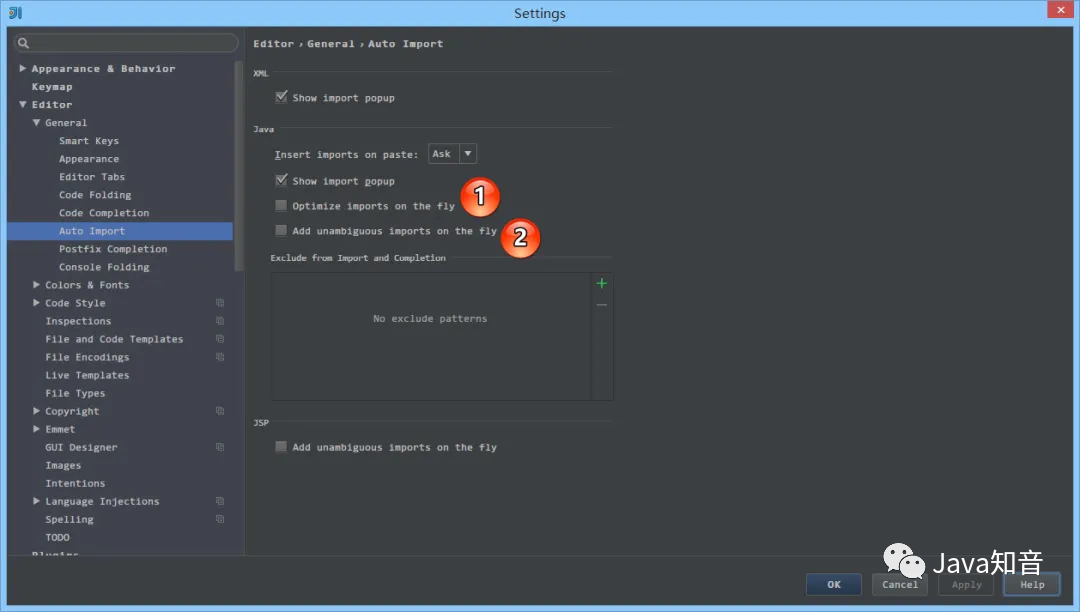Click inside the settings search field

click(130, 43)
